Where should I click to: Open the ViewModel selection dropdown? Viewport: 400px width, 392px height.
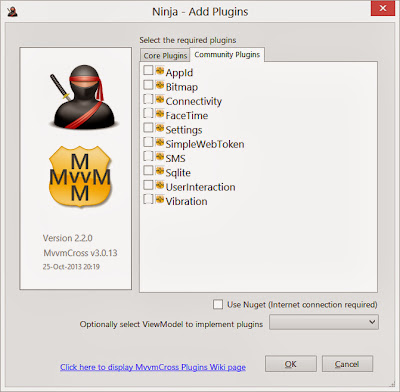point(324,322)
